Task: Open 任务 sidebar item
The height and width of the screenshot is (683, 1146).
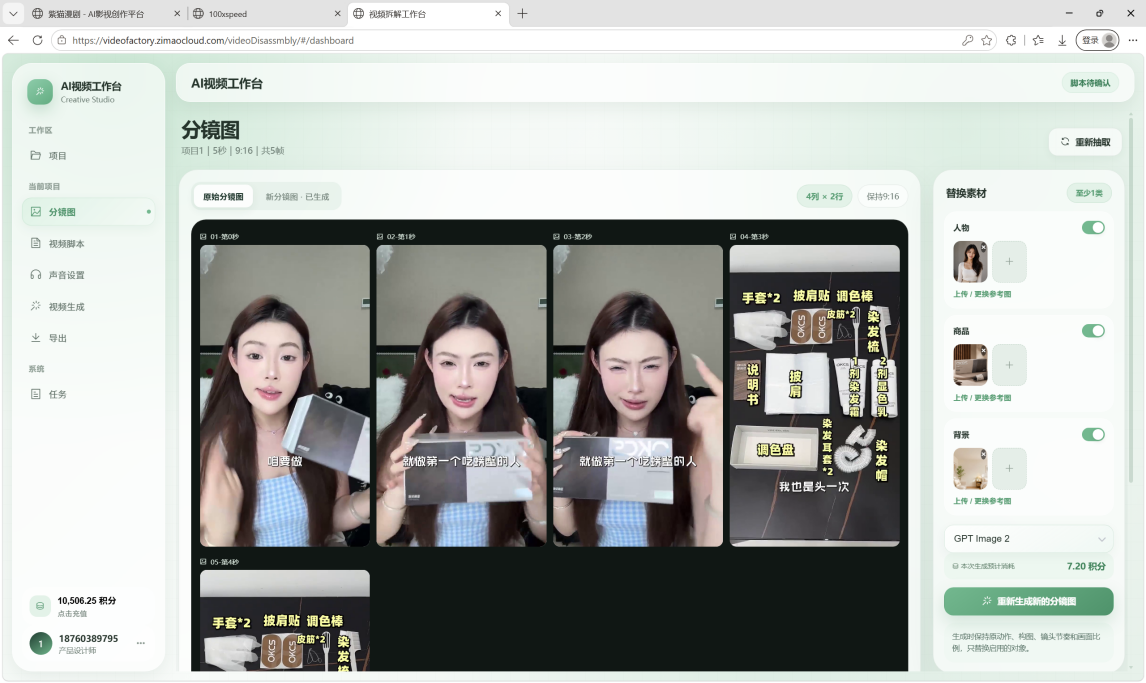Action: click(88, 394)
